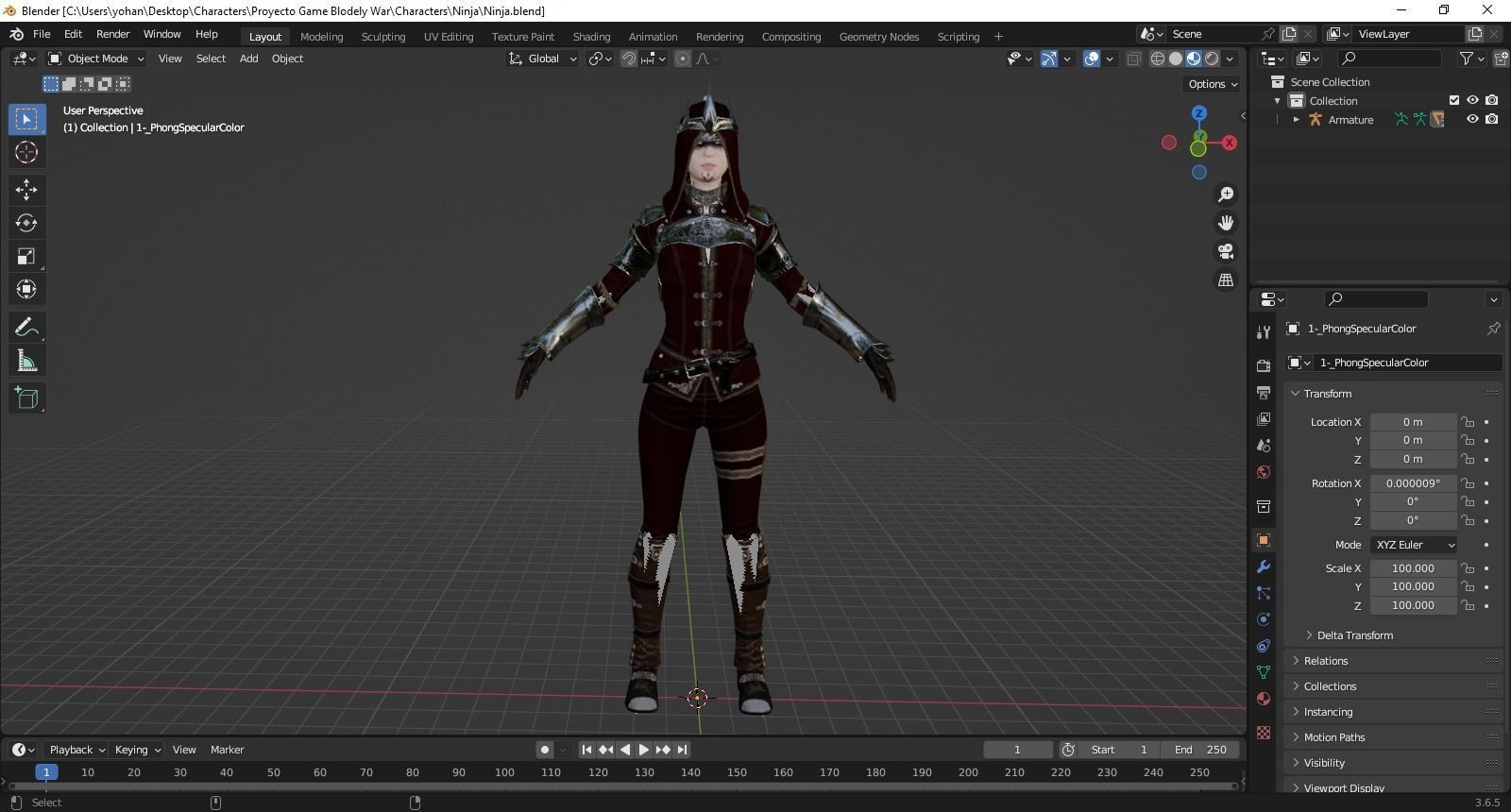The image size is (1511, 812).
Task: Uncheck Collection exclude checkbox
Action: tap(1454, 100)
